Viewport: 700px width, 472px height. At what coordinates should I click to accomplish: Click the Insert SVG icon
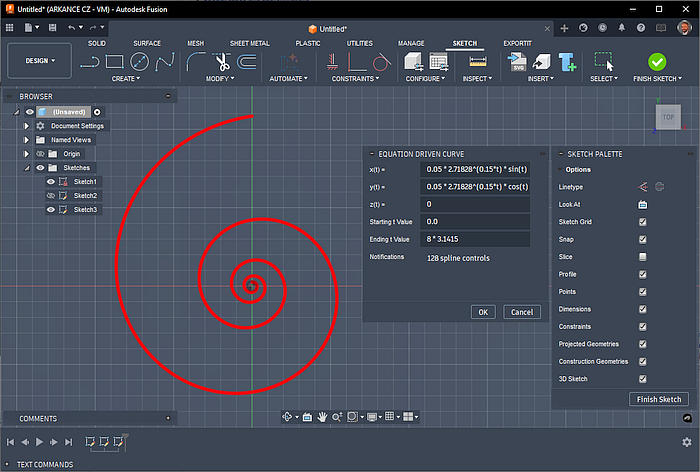[x=518, y=62]
